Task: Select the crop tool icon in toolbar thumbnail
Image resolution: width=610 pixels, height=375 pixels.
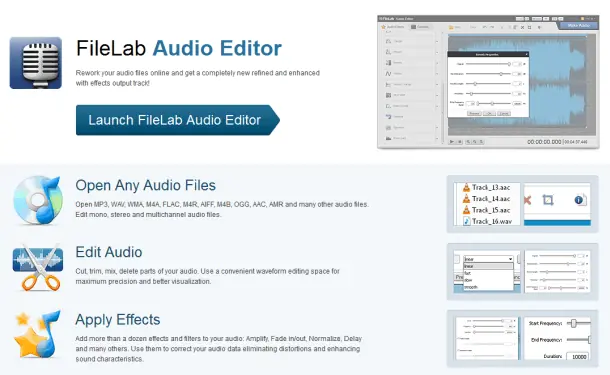Action: point(548,200)
